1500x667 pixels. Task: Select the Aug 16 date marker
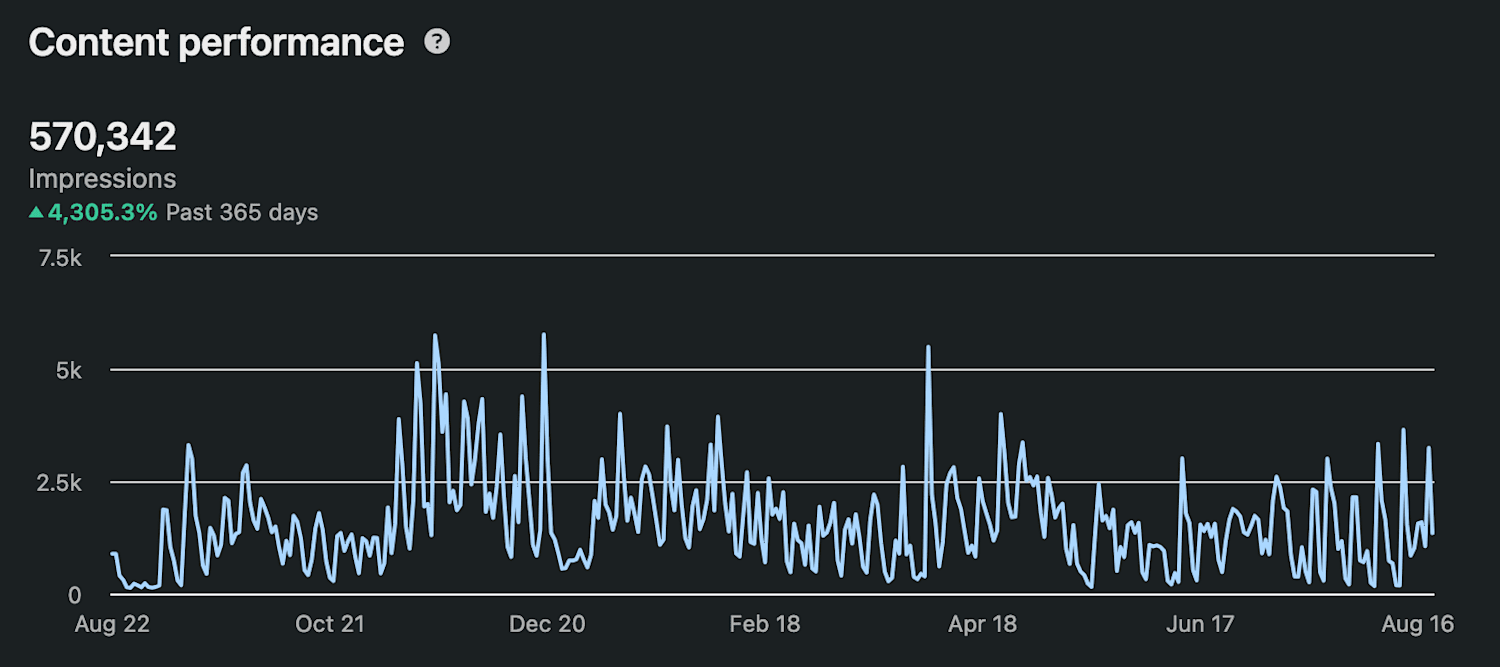(1417, 624)
